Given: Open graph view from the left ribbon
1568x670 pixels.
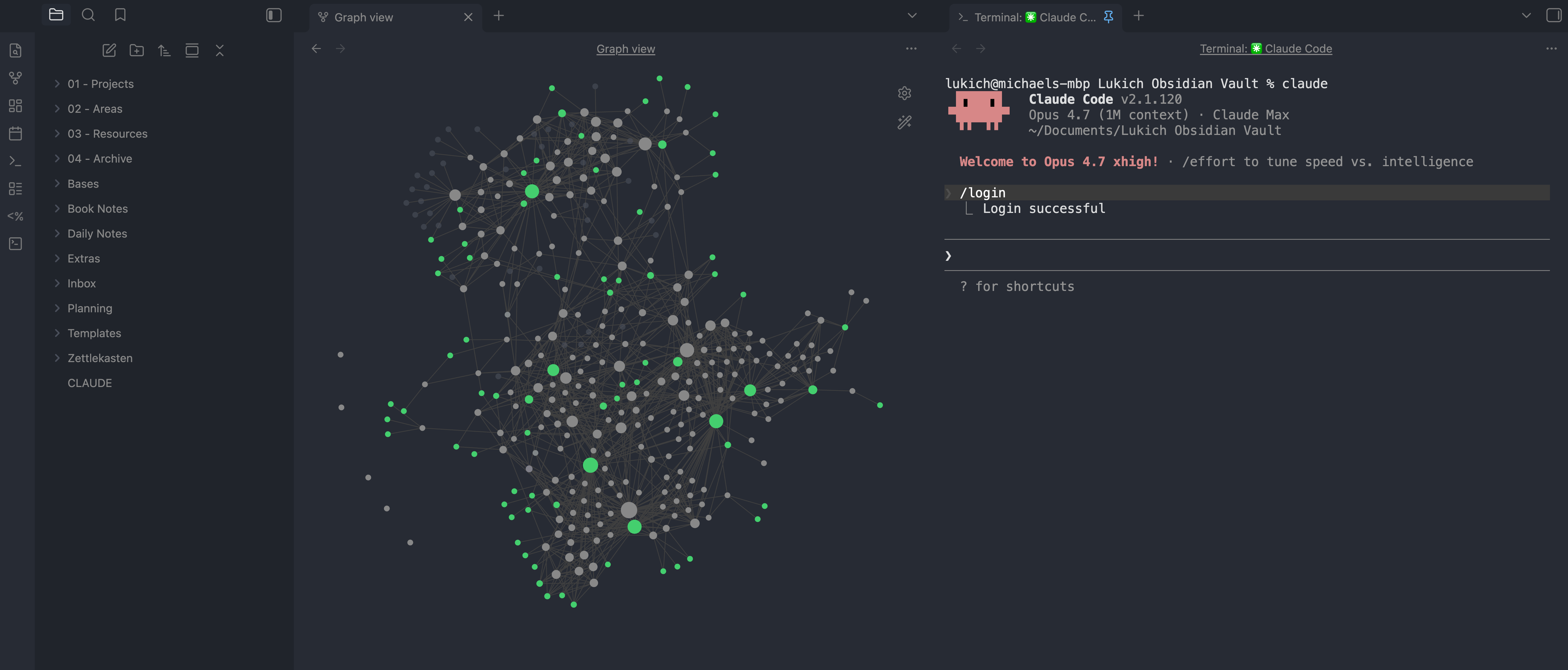Looking at the screenshot, I should pos(16,78).
